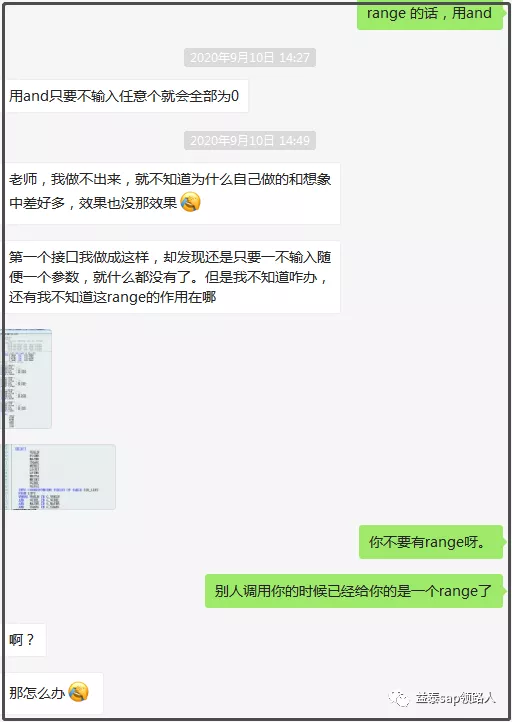The width and height of the screenshot is (512, 722).
Task: Click the blue SELECT keyword in the code image
Action: 21,449
